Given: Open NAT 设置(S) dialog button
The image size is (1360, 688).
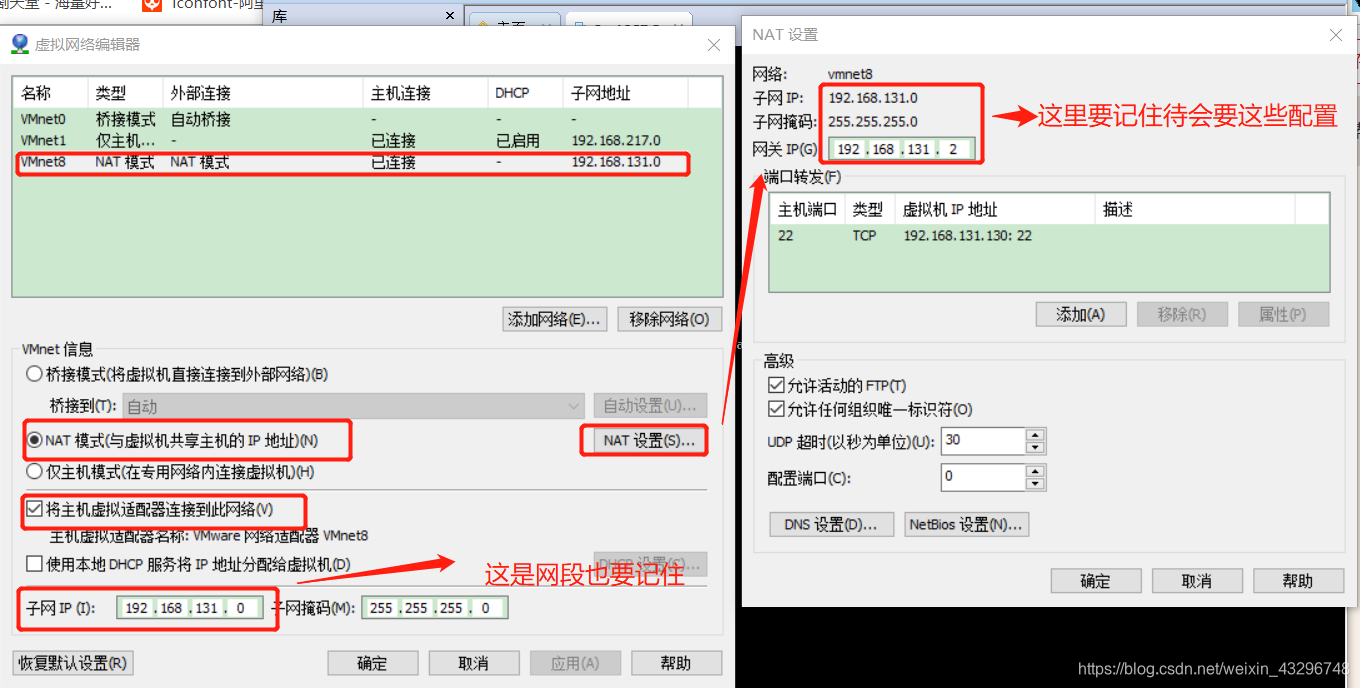Looking at the screenshot, I should click(x=649, y=440).
